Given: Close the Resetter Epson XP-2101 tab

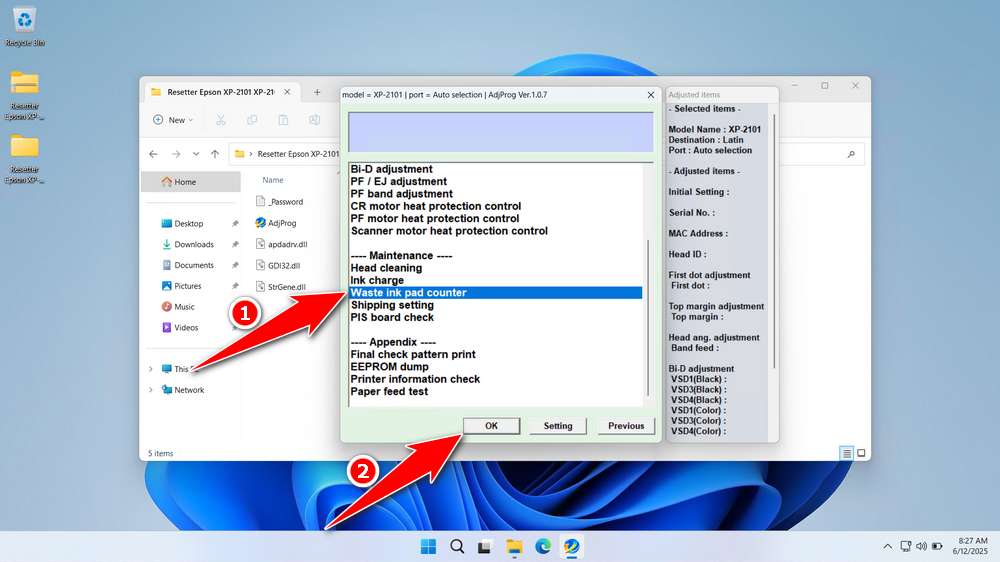Looking at the screenshot, I should (287, 92).
